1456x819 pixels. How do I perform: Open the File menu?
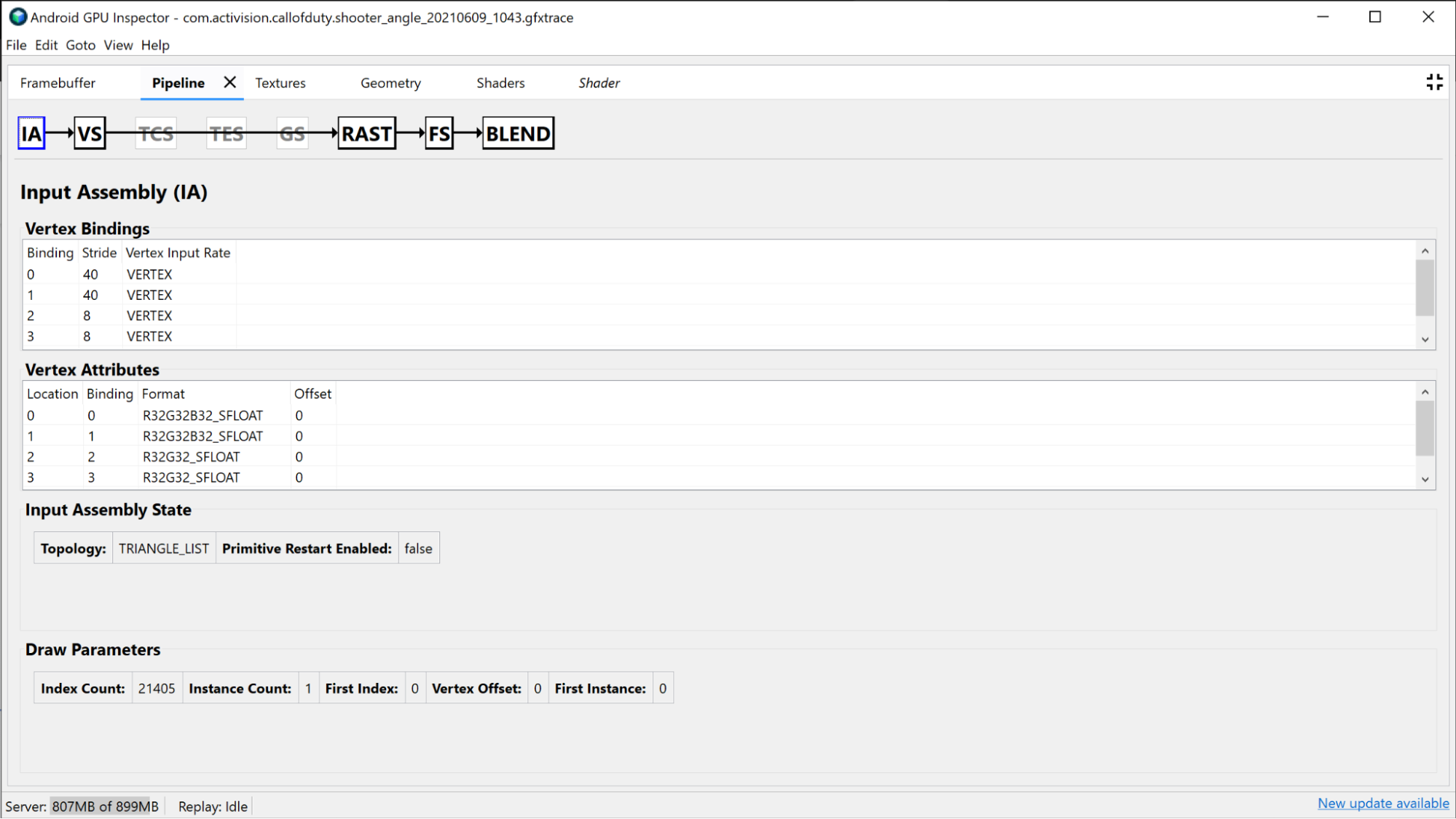(15, 45)
